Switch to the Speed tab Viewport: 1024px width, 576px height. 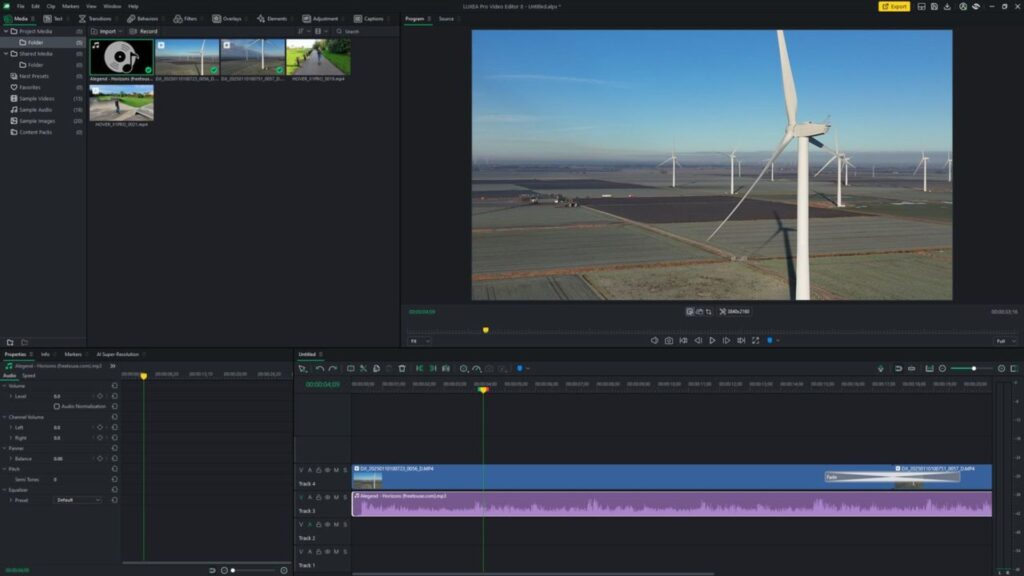click(29, 376)
